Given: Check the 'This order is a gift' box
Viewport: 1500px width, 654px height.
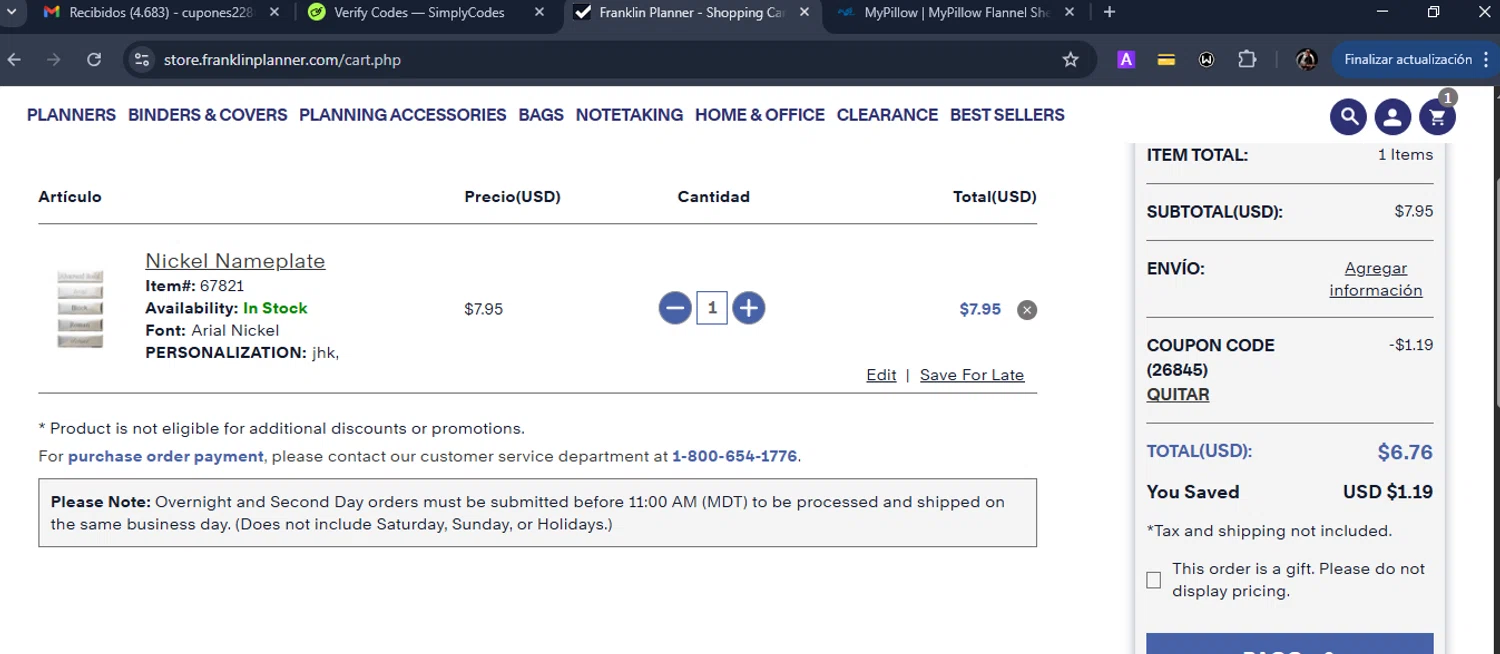Looking at the screenshot, I should [1154, 580].
